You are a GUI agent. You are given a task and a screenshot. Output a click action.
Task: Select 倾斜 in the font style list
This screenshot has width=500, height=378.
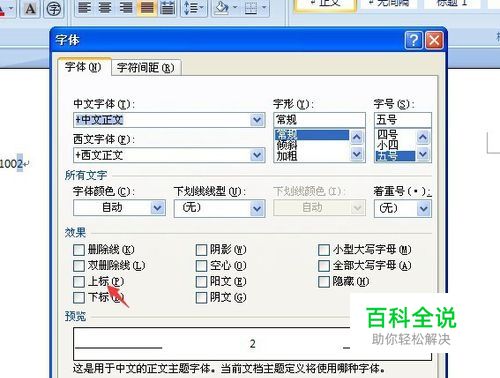[287, 145]
